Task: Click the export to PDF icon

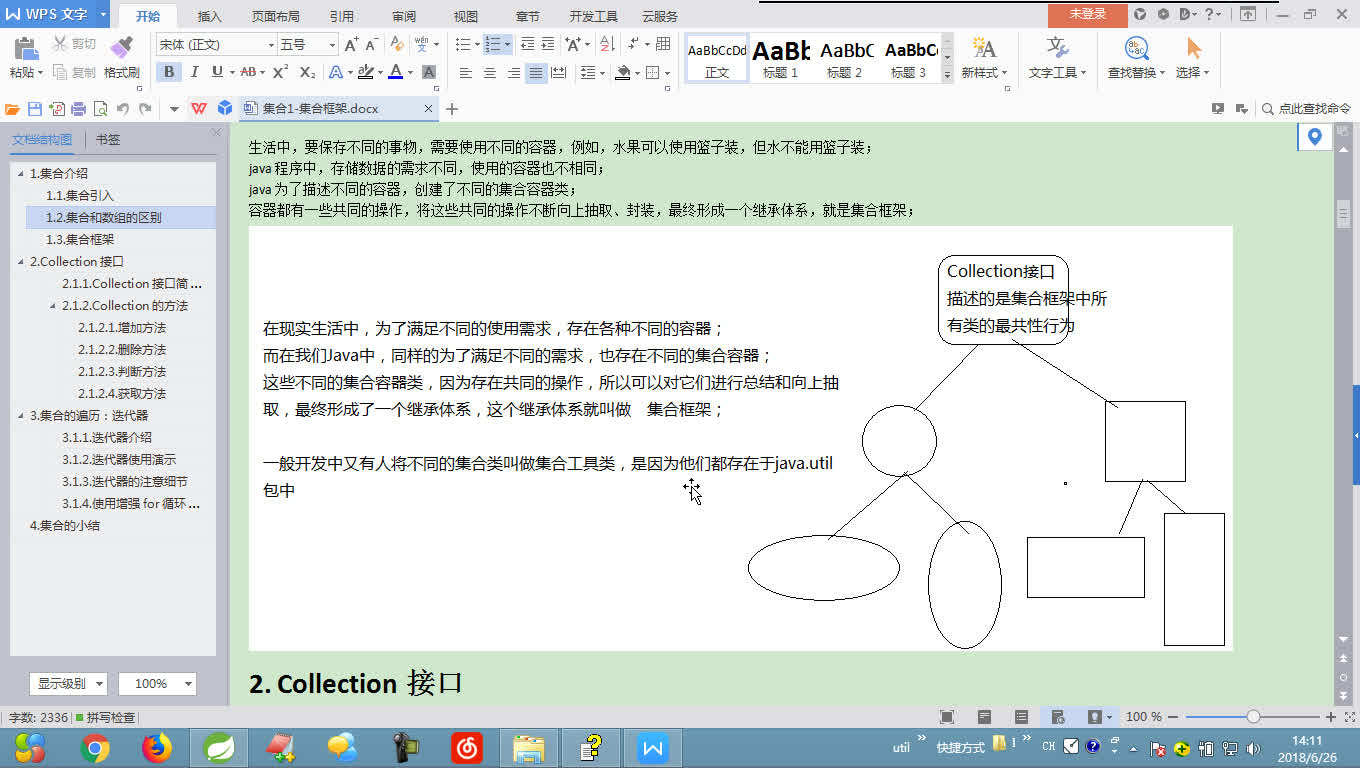Action: pos(57,109)
